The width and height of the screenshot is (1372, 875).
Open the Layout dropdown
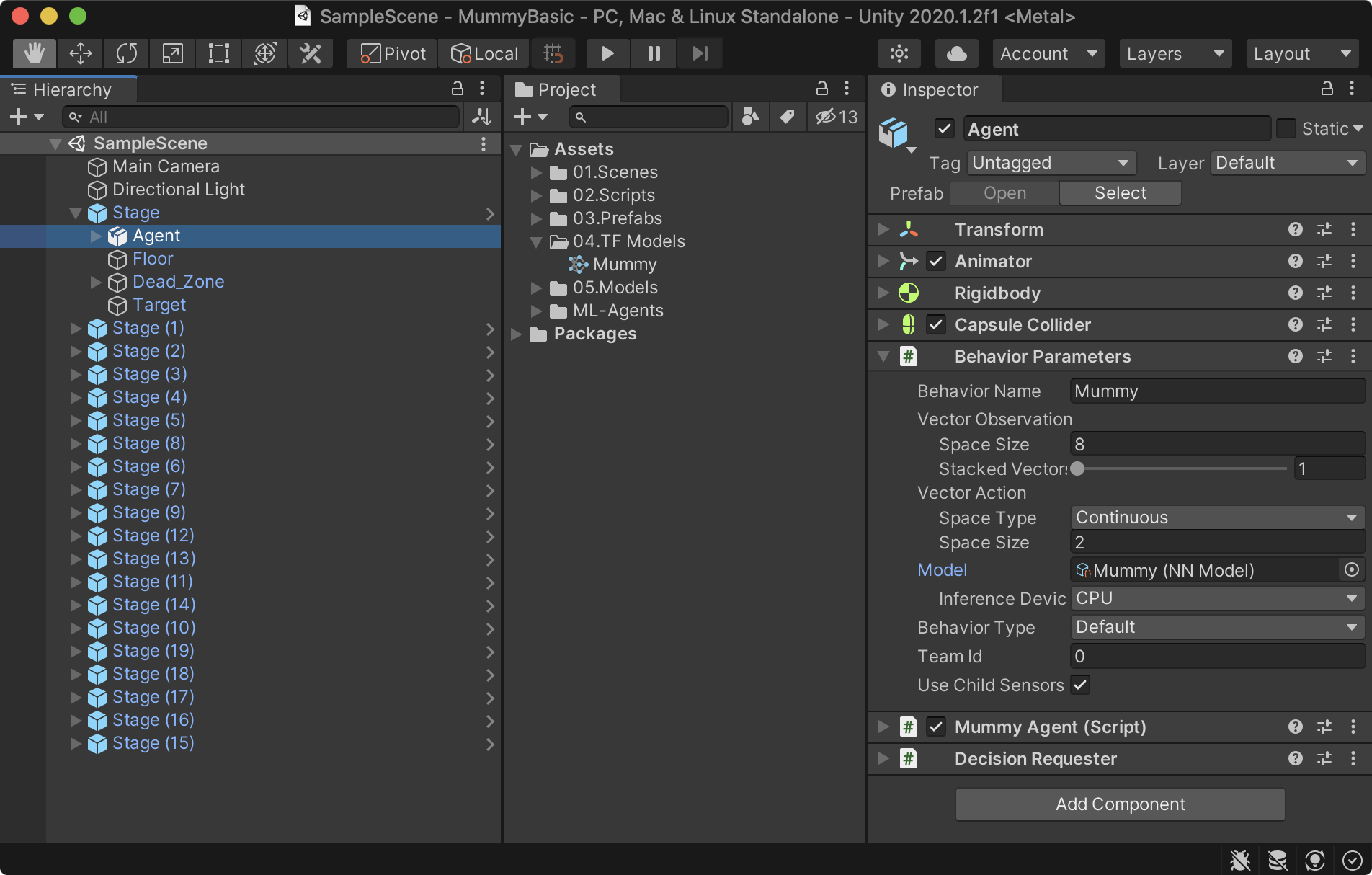tap(1302, 53)
